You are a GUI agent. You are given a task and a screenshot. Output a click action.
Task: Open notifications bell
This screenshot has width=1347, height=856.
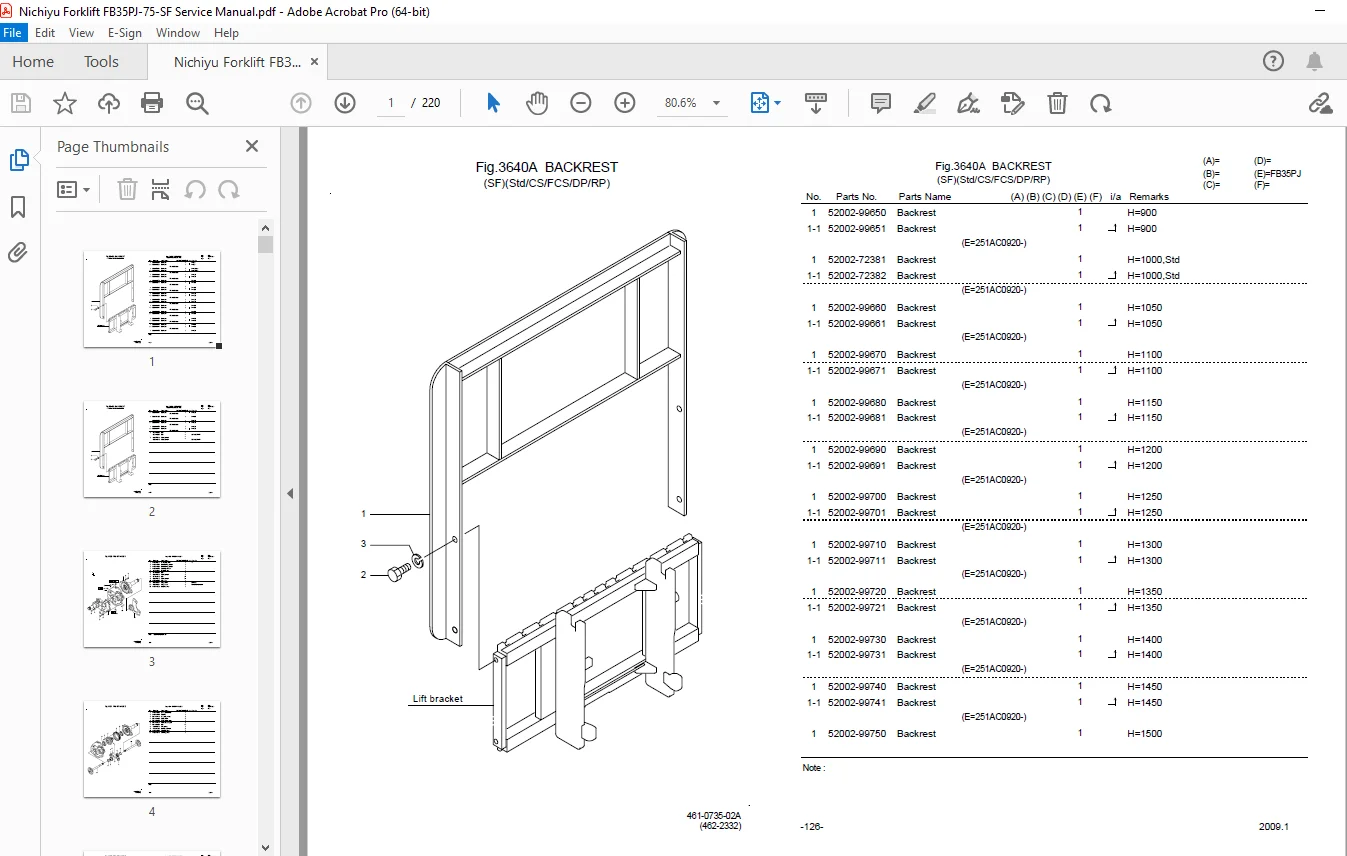coord(1315,61)
